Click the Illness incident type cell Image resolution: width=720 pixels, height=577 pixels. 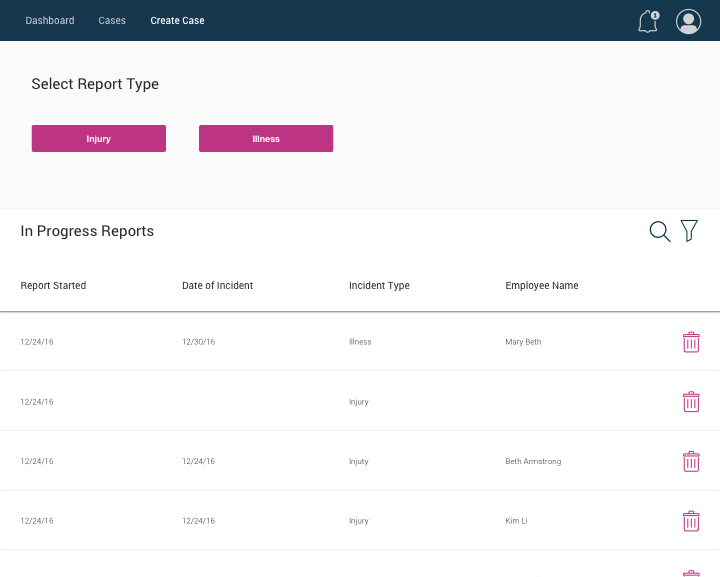point(360,342)
